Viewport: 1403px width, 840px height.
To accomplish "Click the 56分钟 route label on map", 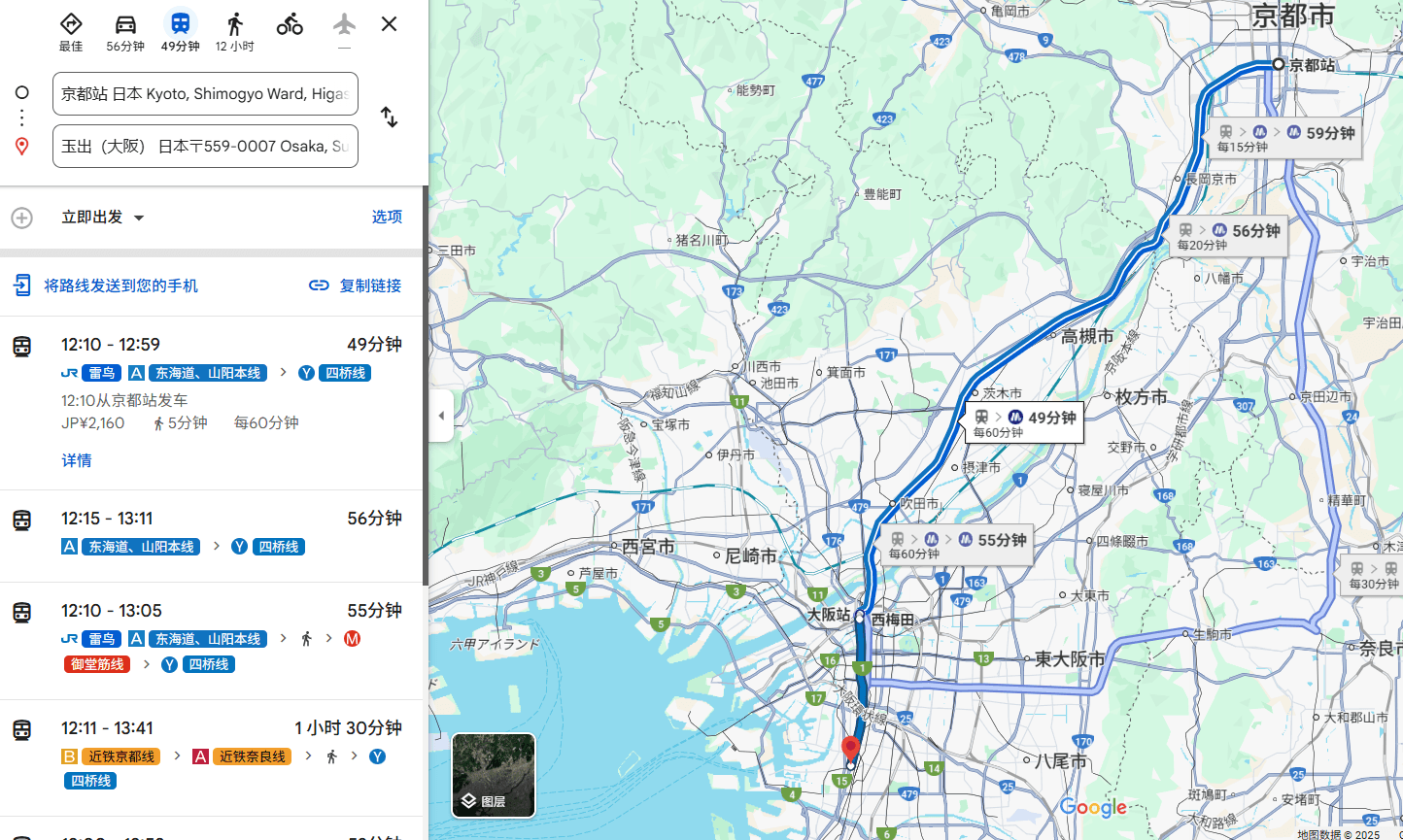I will 1228,236.
